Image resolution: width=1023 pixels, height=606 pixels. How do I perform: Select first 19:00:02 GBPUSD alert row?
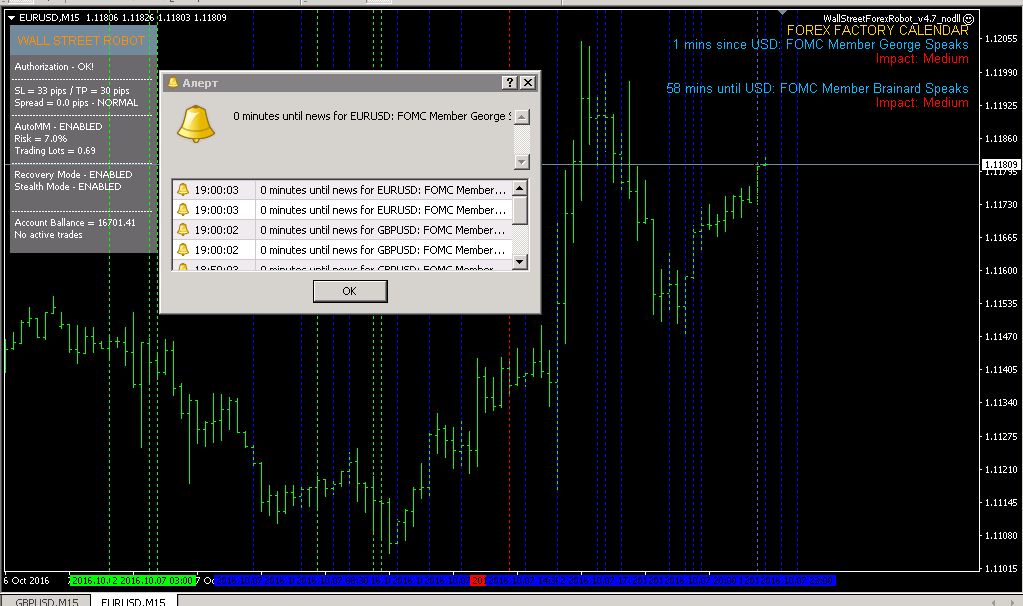tap(343, 230)
